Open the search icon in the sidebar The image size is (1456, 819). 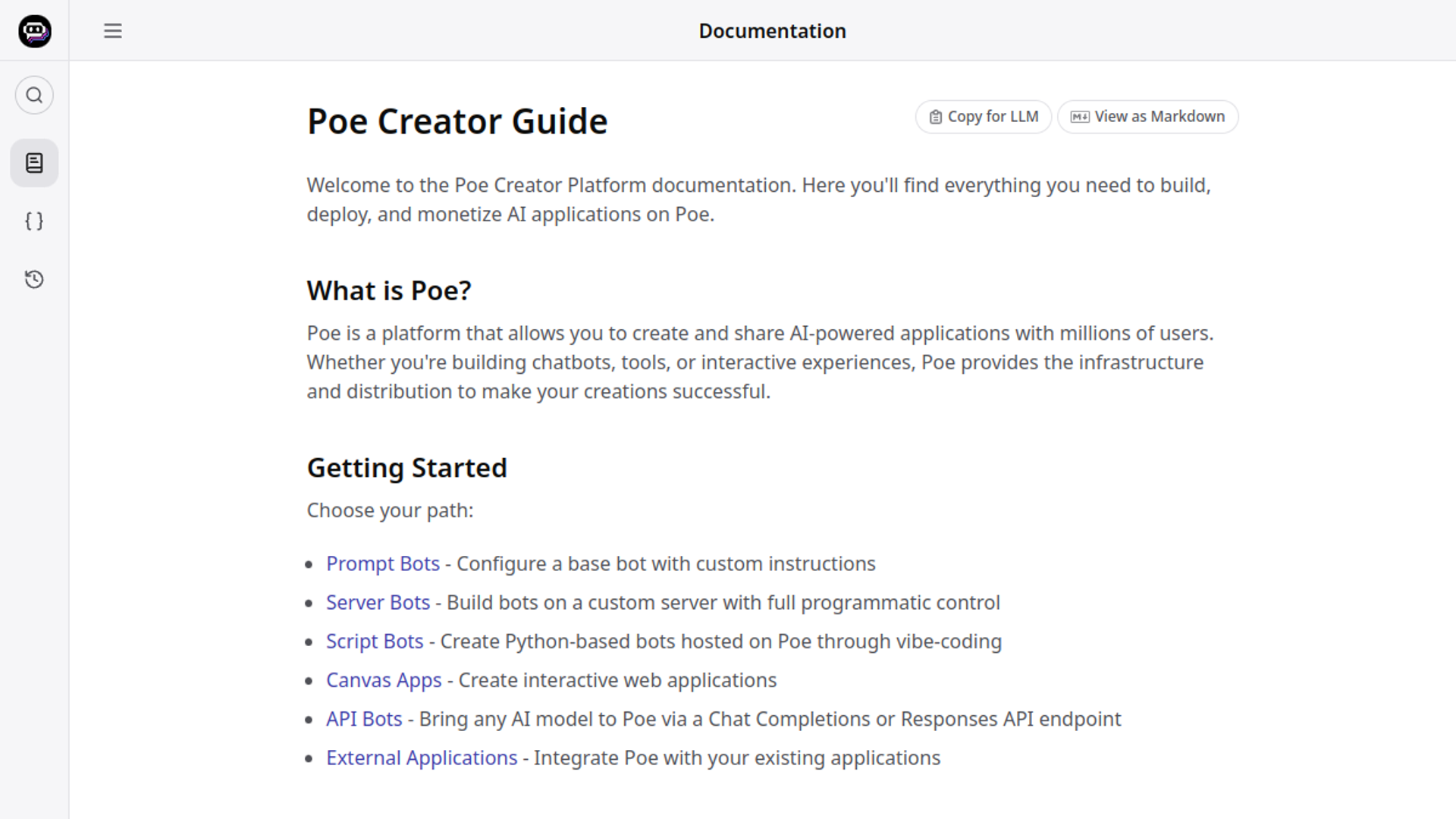[34, 96]
